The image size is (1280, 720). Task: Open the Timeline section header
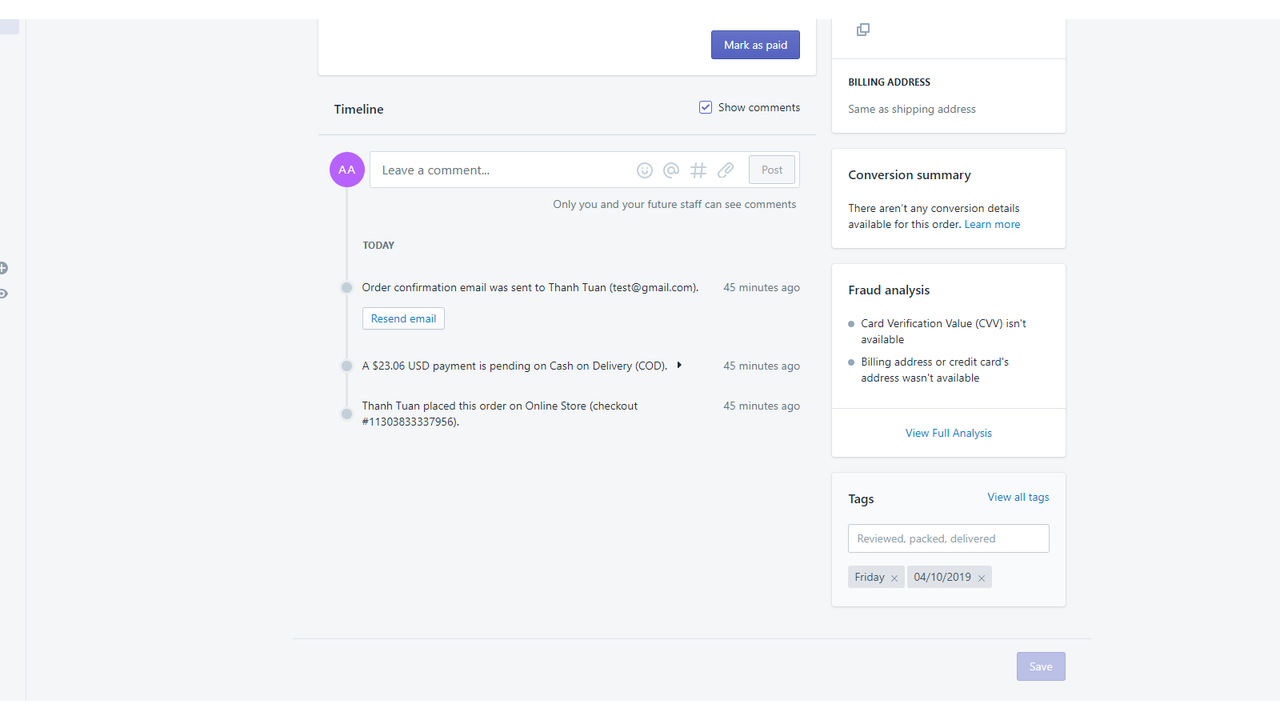pos(358,109)
